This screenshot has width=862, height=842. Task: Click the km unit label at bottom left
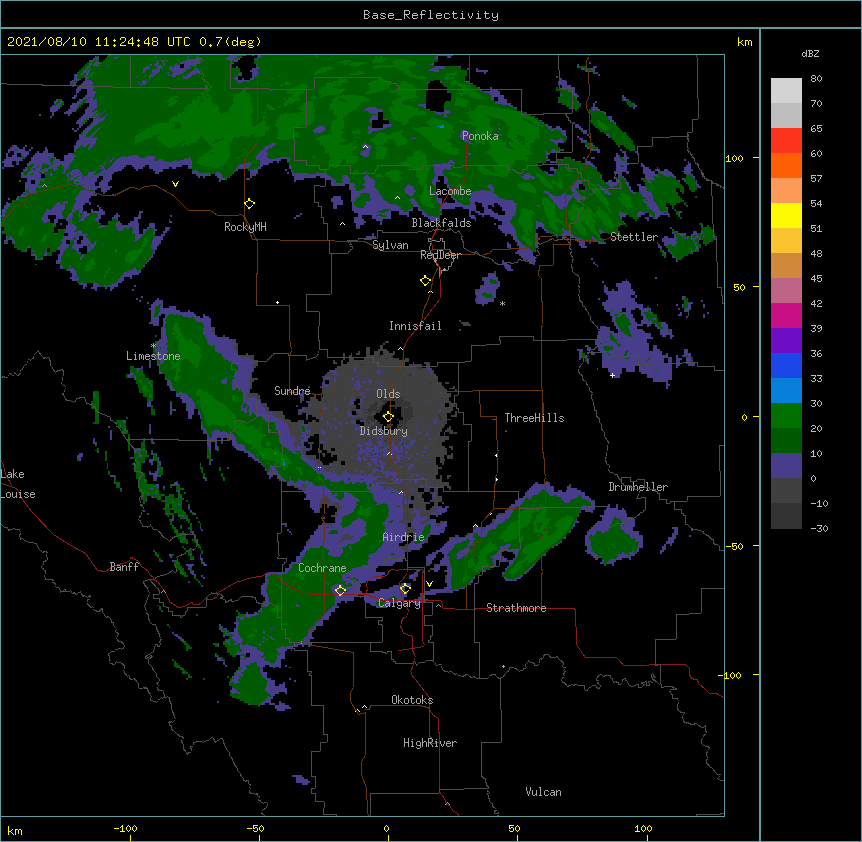tap(15, 830)
